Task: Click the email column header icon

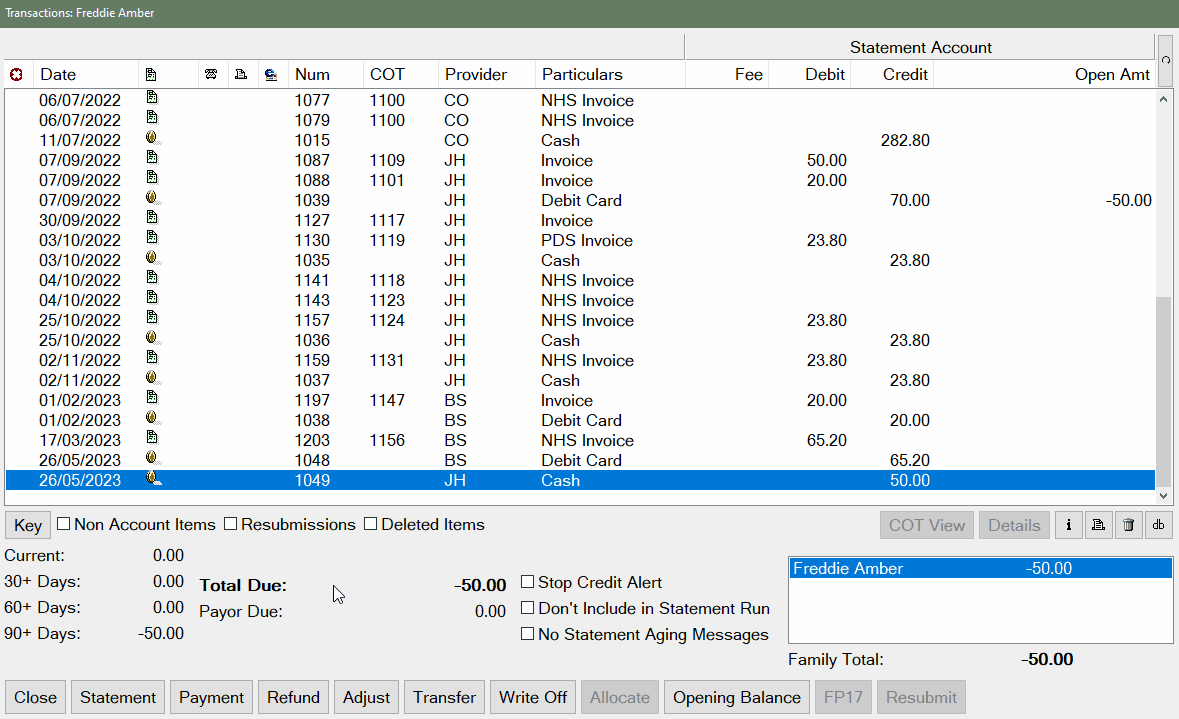Action: [x=271, y=74]
